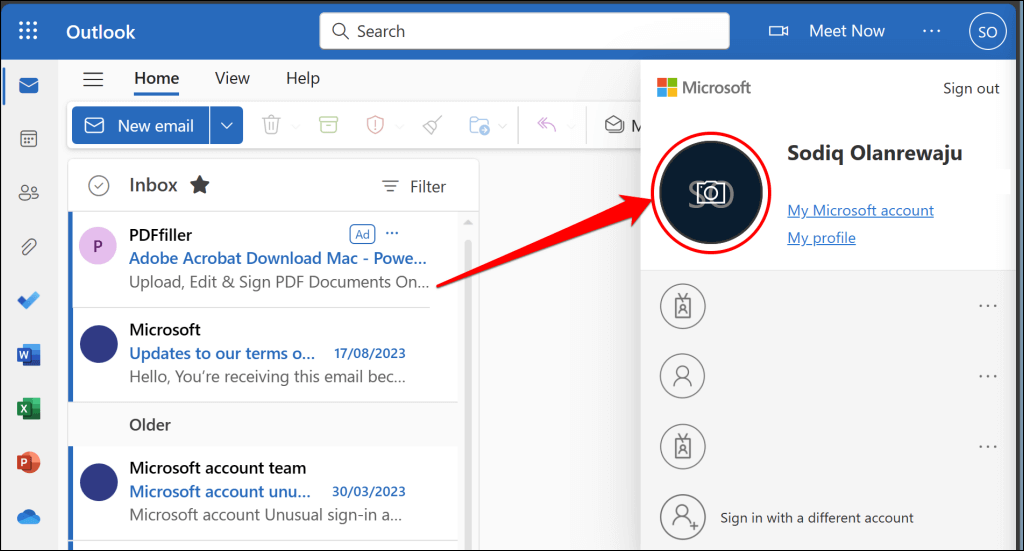Open PowerPoint from the sidebar
The image size is (1024, 551).
point(29,463)
